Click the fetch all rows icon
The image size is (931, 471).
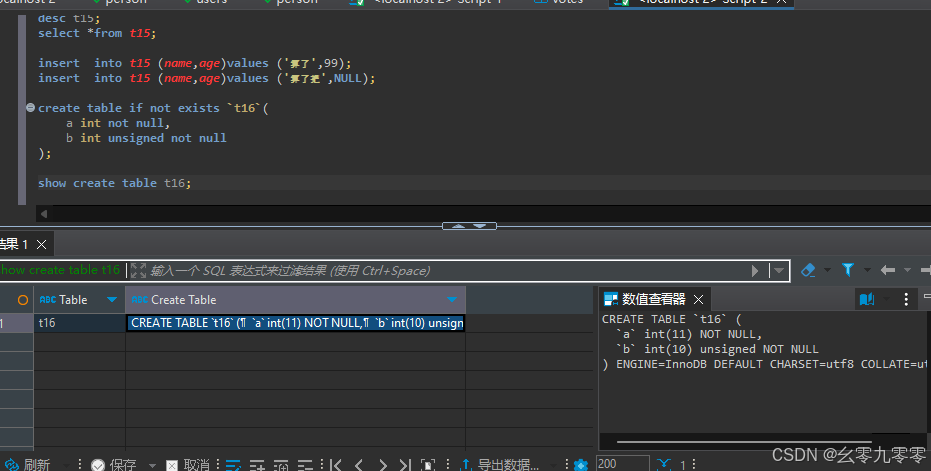(x=428, y=465)
